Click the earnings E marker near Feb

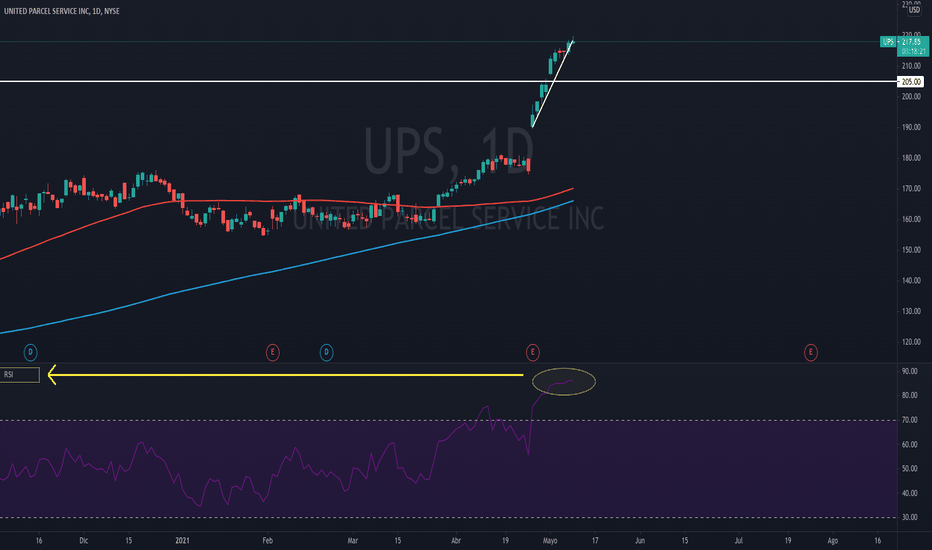pos(272,353)
